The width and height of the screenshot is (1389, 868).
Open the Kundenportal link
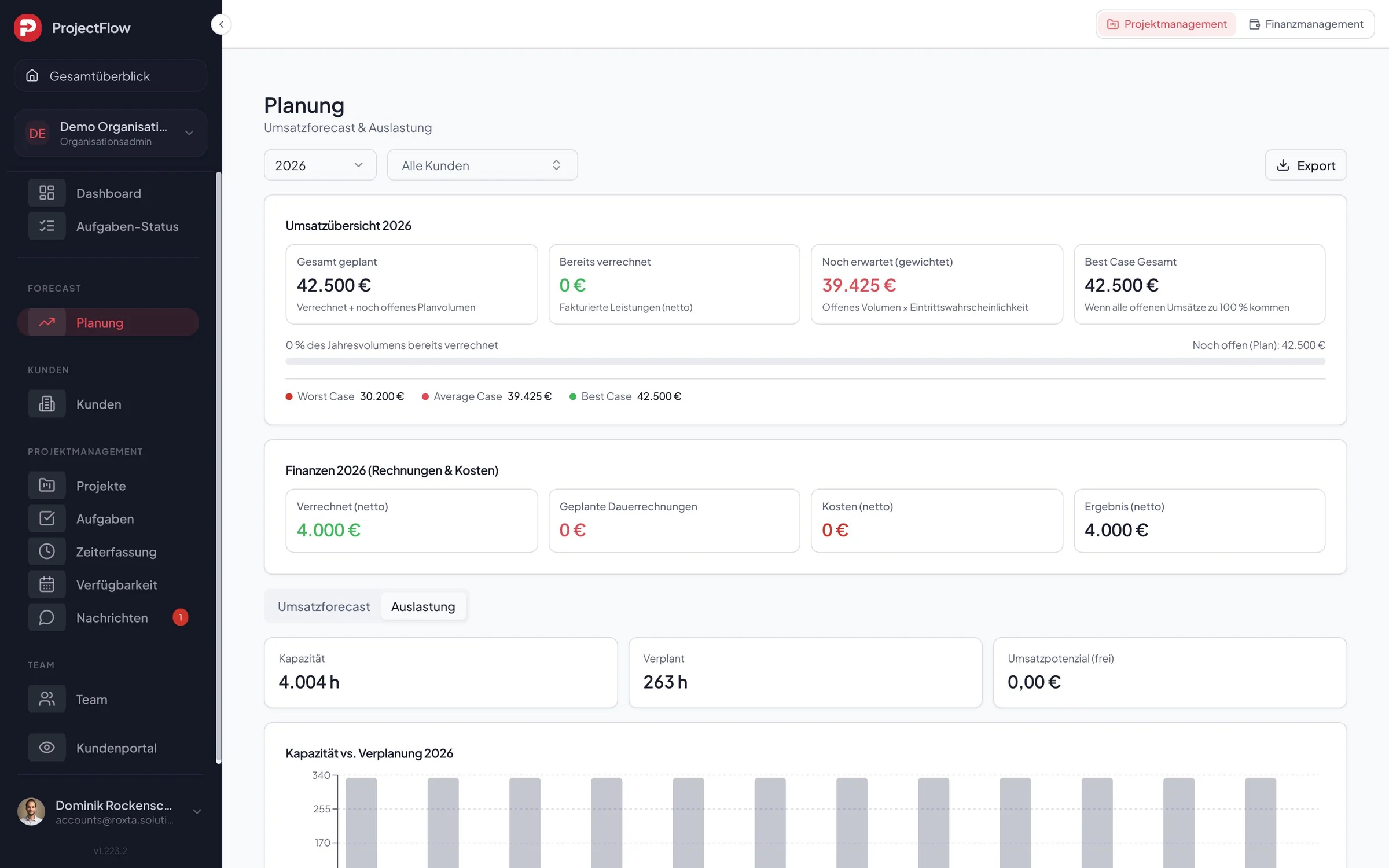click(108, 748)
